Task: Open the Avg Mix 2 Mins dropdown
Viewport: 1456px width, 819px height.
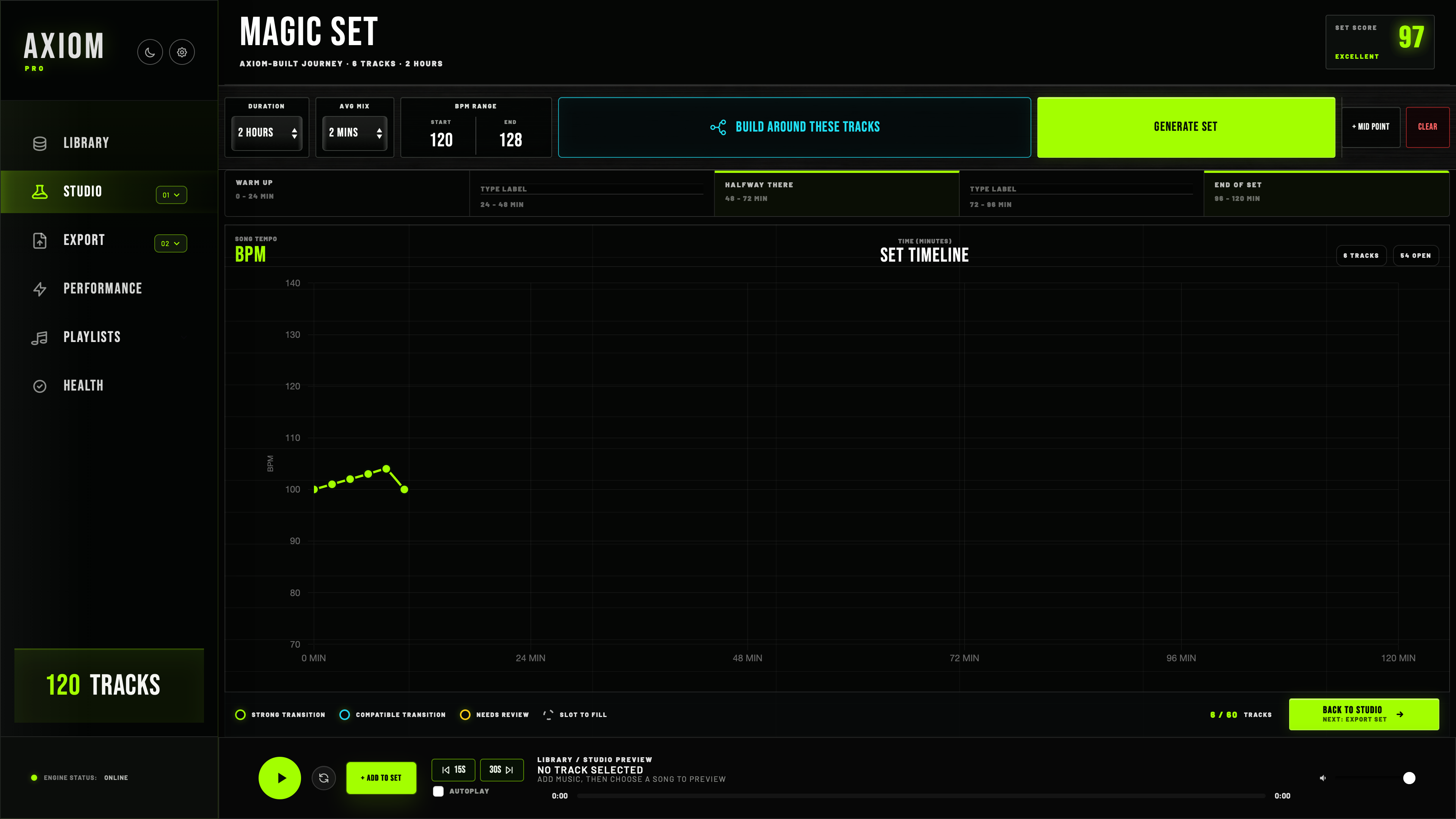Action: (x=355, y=133)
